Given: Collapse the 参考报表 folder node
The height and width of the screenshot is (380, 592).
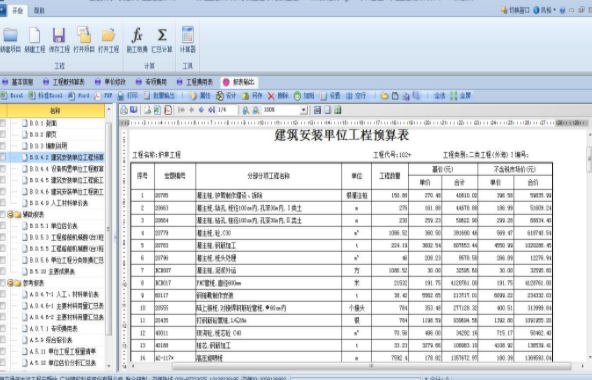Looking at the screenshot, I should tap(10, 283).
